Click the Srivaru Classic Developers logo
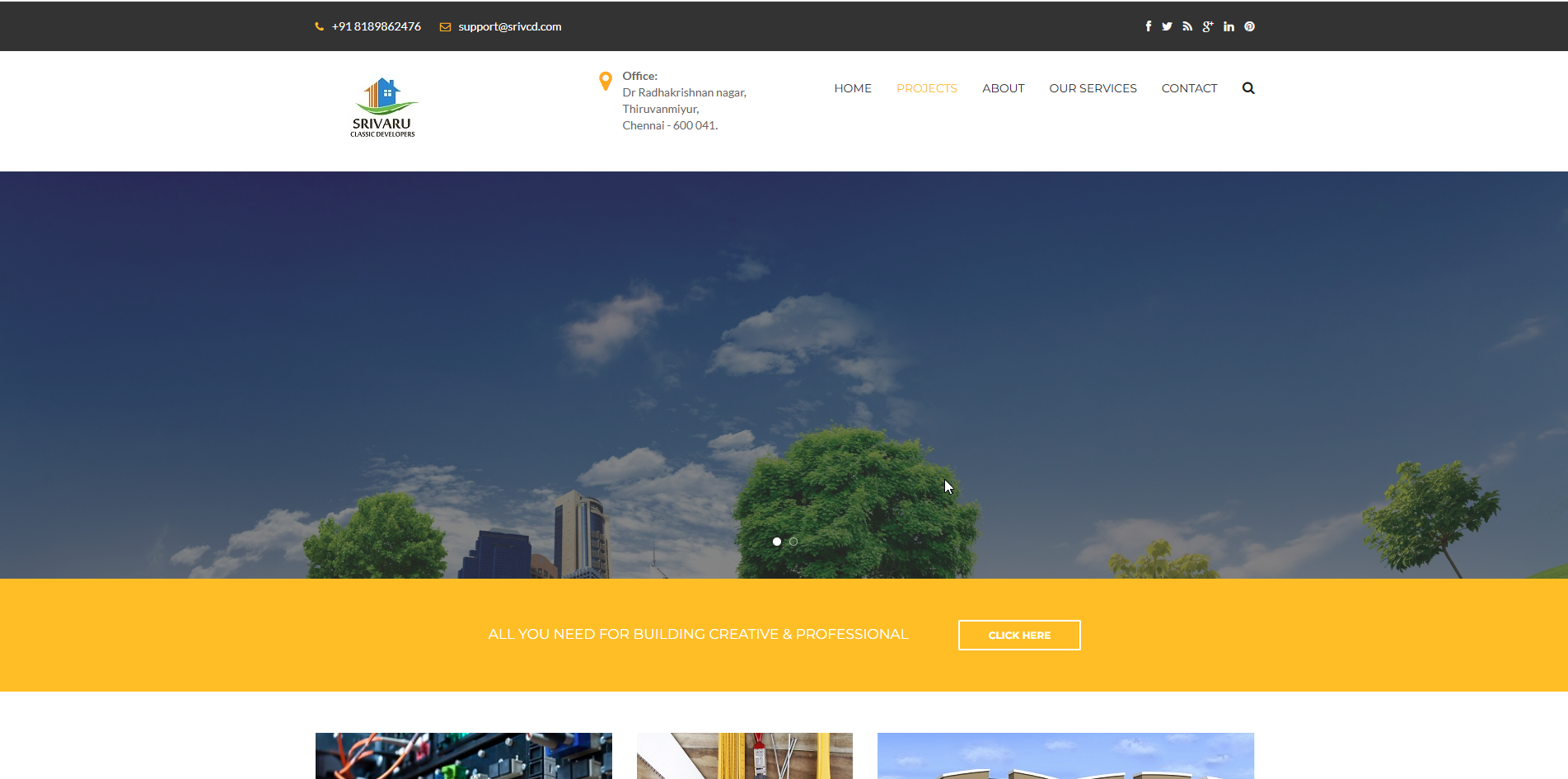Viewport: 1568px width, 779px height. (x=383, y=107)
